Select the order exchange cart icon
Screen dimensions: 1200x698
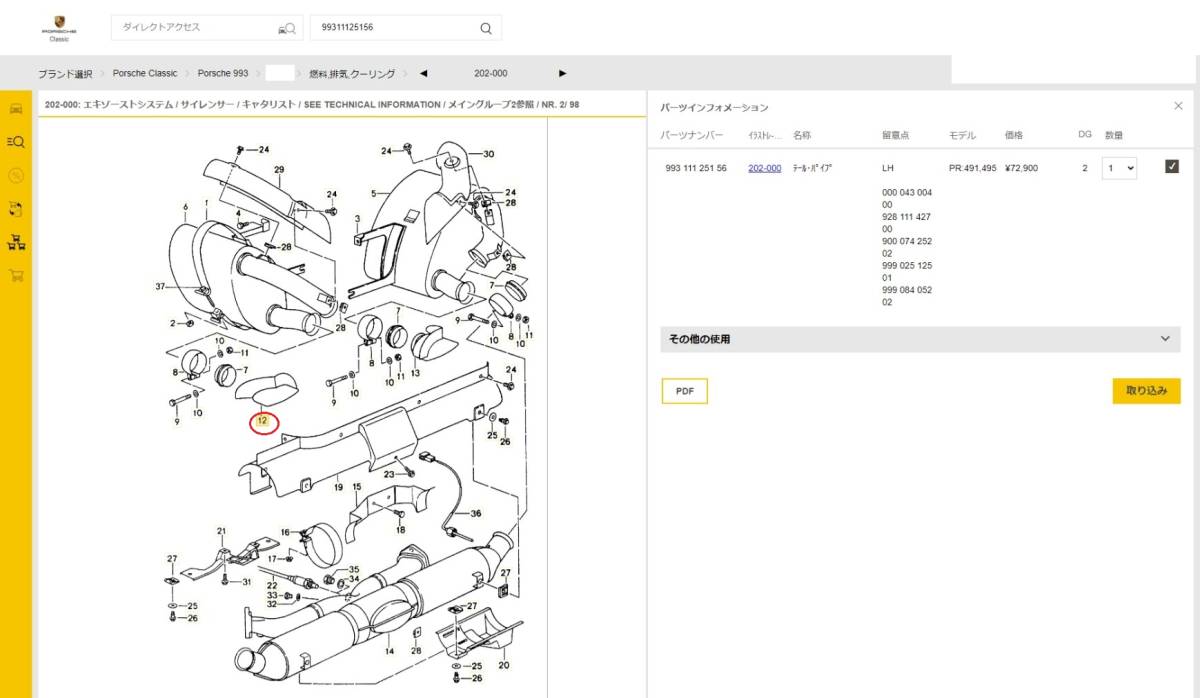15,210
